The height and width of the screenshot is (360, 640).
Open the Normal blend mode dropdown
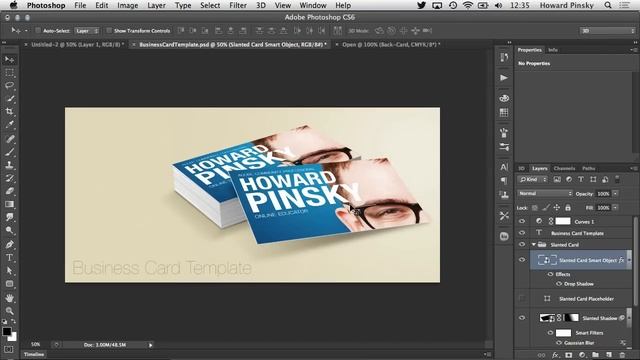click(x=545, y=193)
